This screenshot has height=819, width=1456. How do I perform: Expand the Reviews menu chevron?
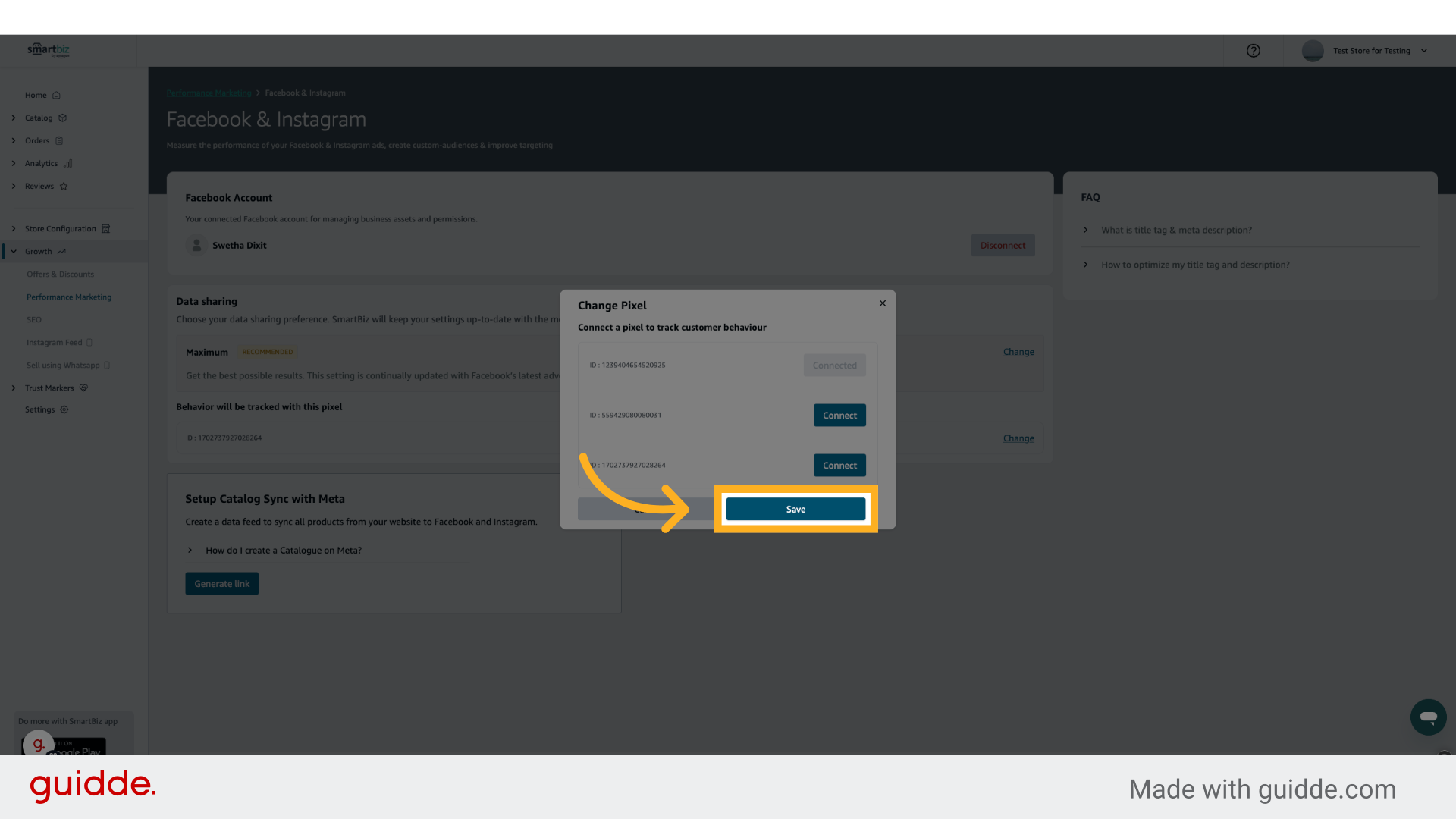[14, 187]
